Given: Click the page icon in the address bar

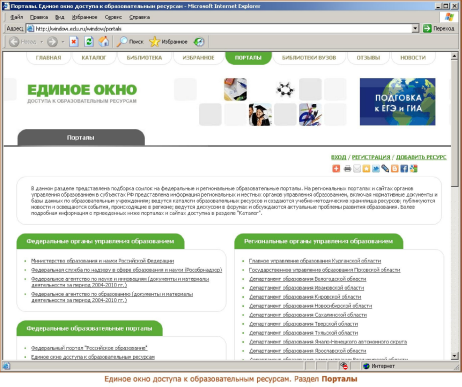Looking at the screenshot, I should pyautogui.click(x=30, y=29).
